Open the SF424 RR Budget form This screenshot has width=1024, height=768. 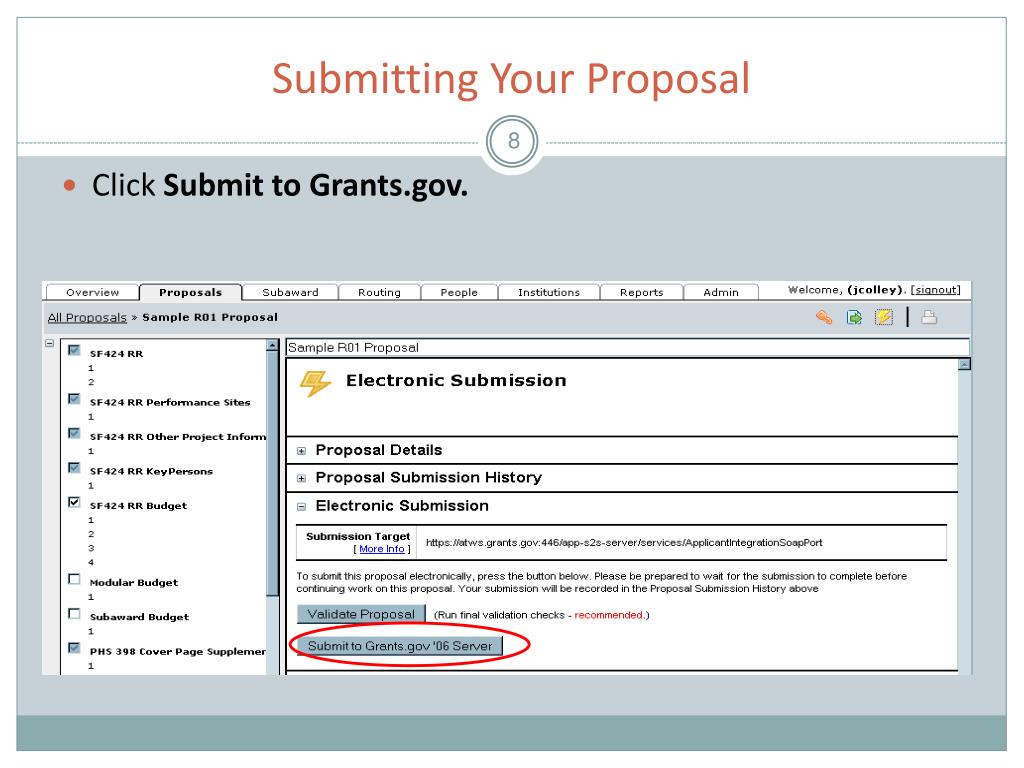[x=138, y=506]
